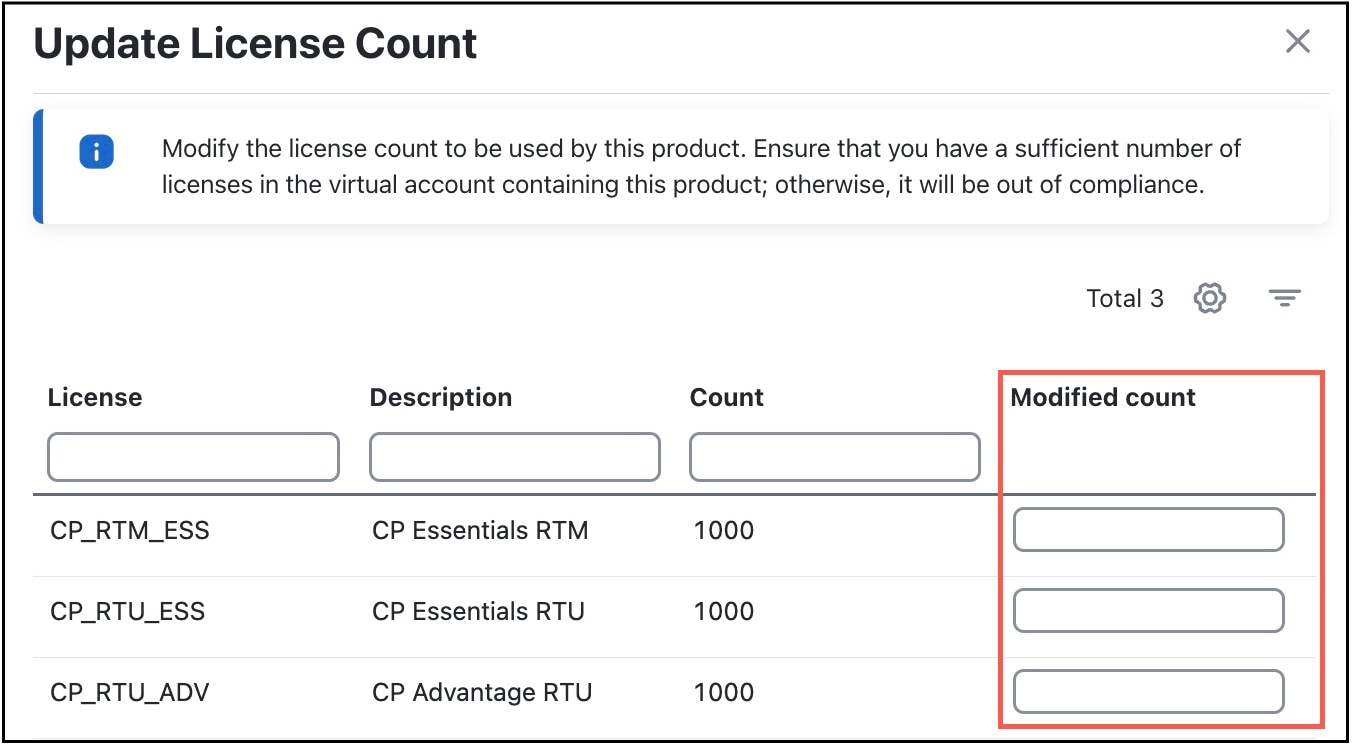Click count 1000 in CP_RTU_ESS row
Image resolution: width=1352 pixels, height=745 pixels.
click(724, 611)
